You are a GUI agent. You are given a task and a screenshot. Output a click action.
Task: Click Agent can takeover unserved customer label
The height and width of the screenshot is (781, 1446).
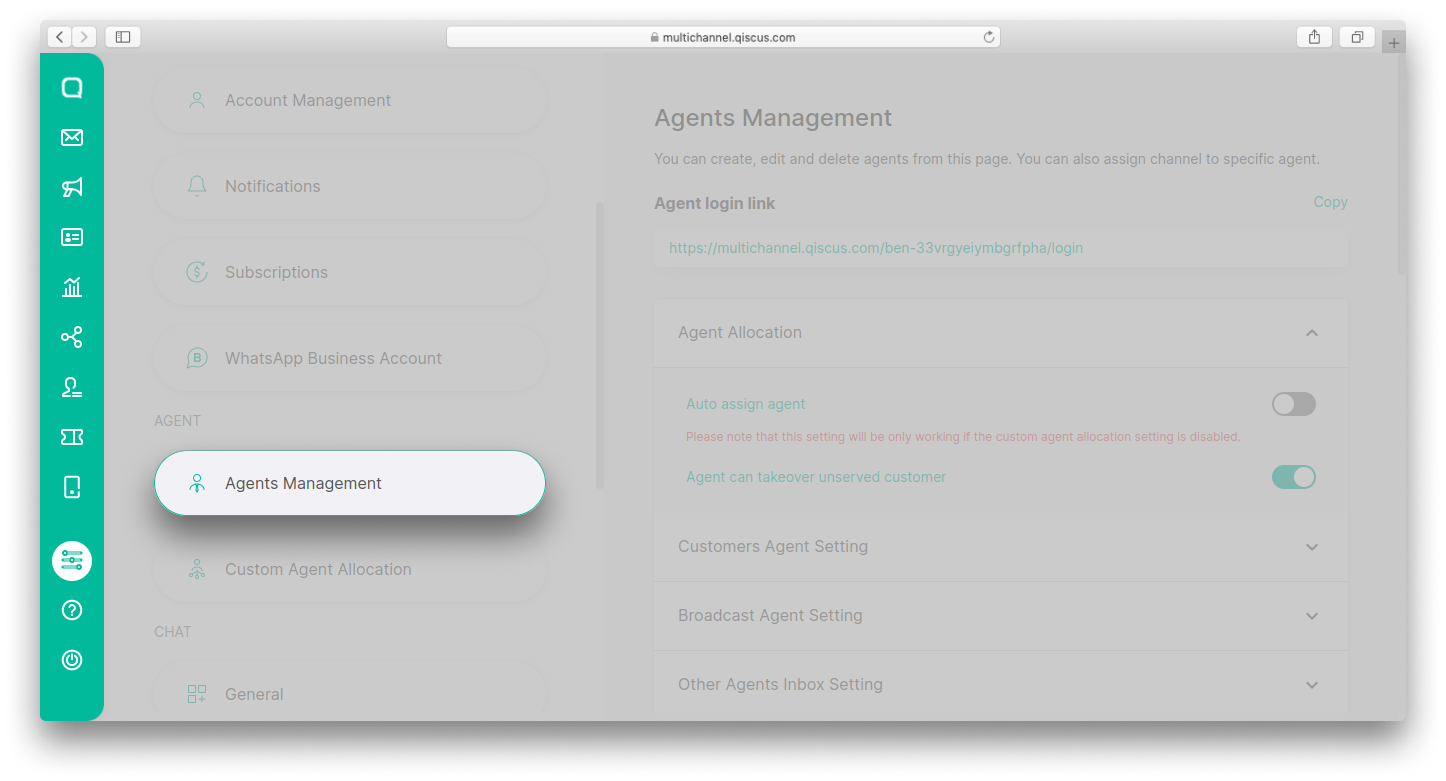[816, 477]
